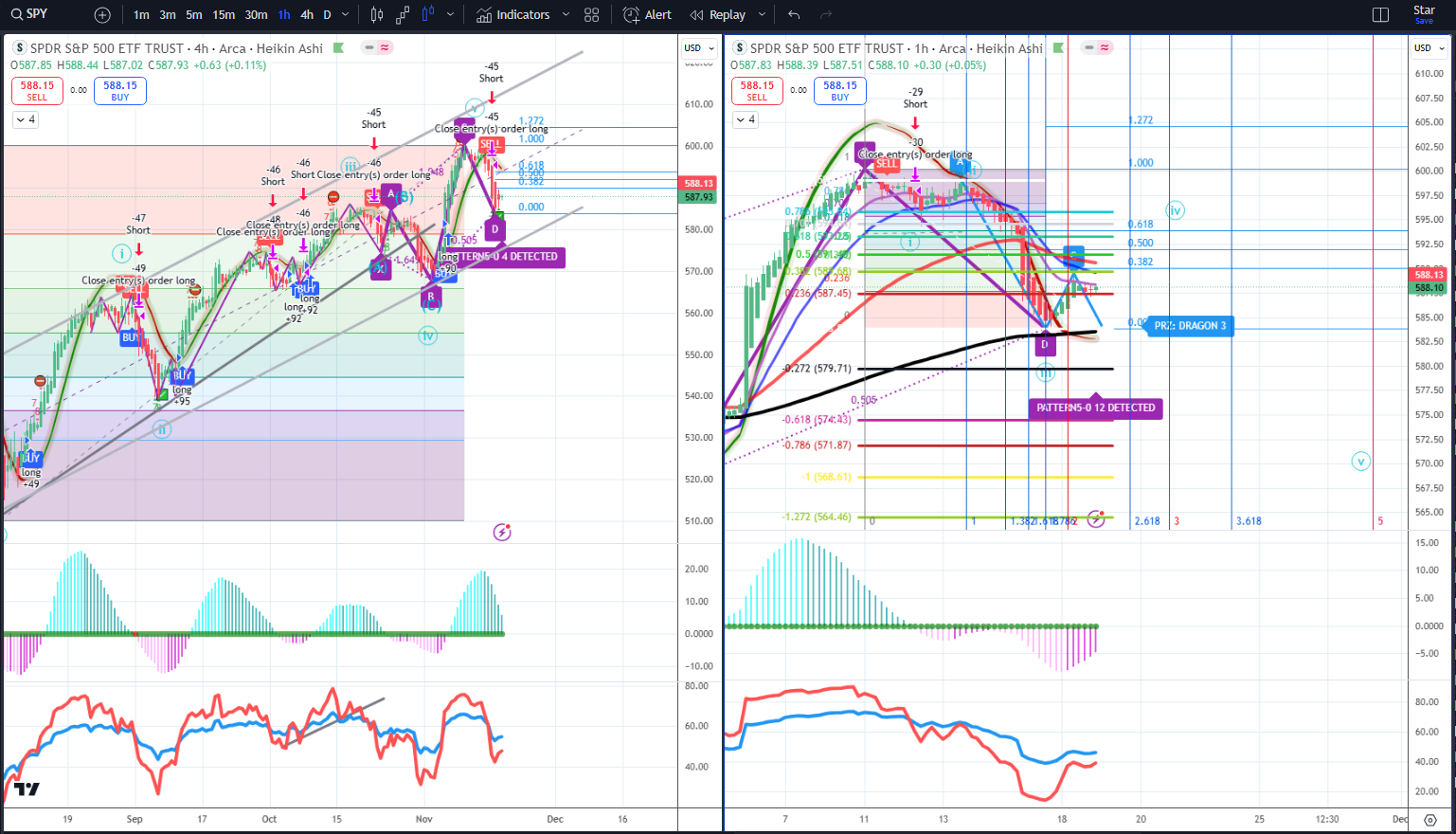
Task: Open the layout setup icon
Action: pos(1380,15)
